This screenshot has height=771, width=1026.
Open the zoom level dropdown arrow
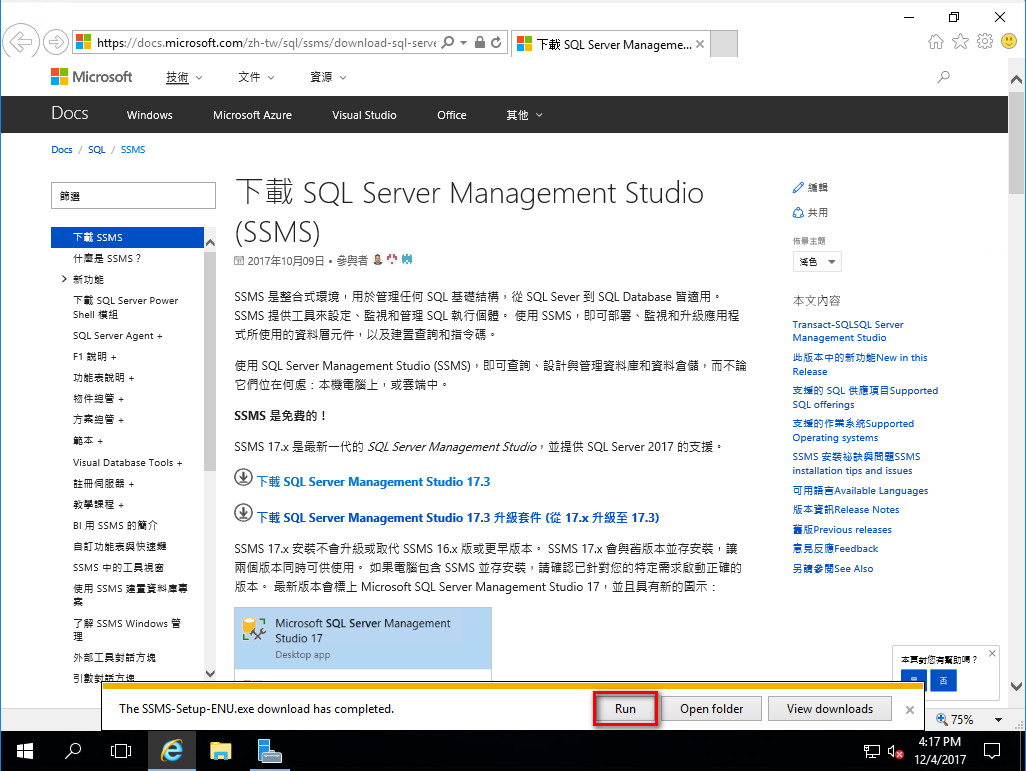[x=996, y=719]
